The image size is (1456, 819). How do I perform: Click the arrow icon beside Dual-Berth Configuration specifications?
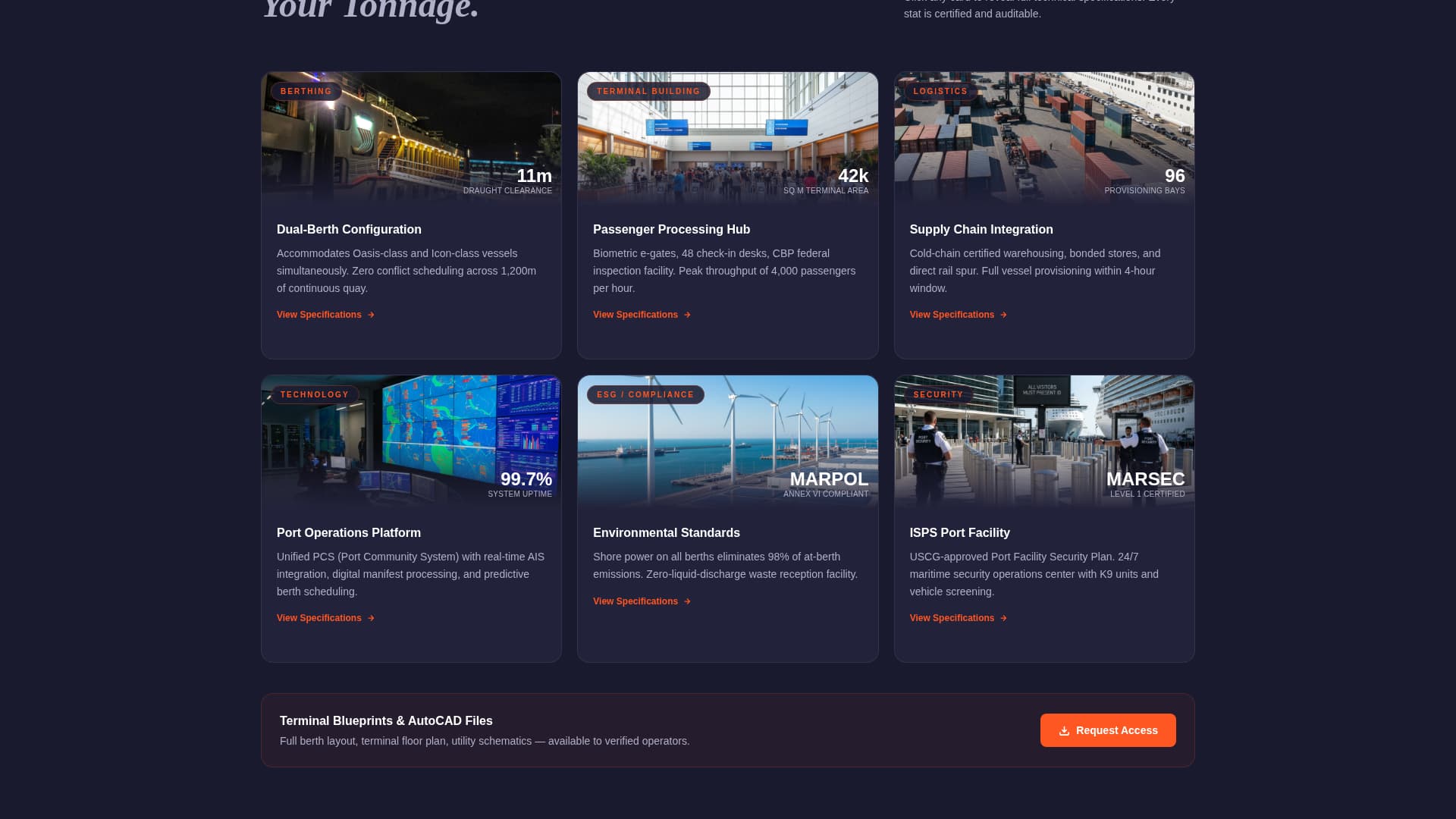370,315
